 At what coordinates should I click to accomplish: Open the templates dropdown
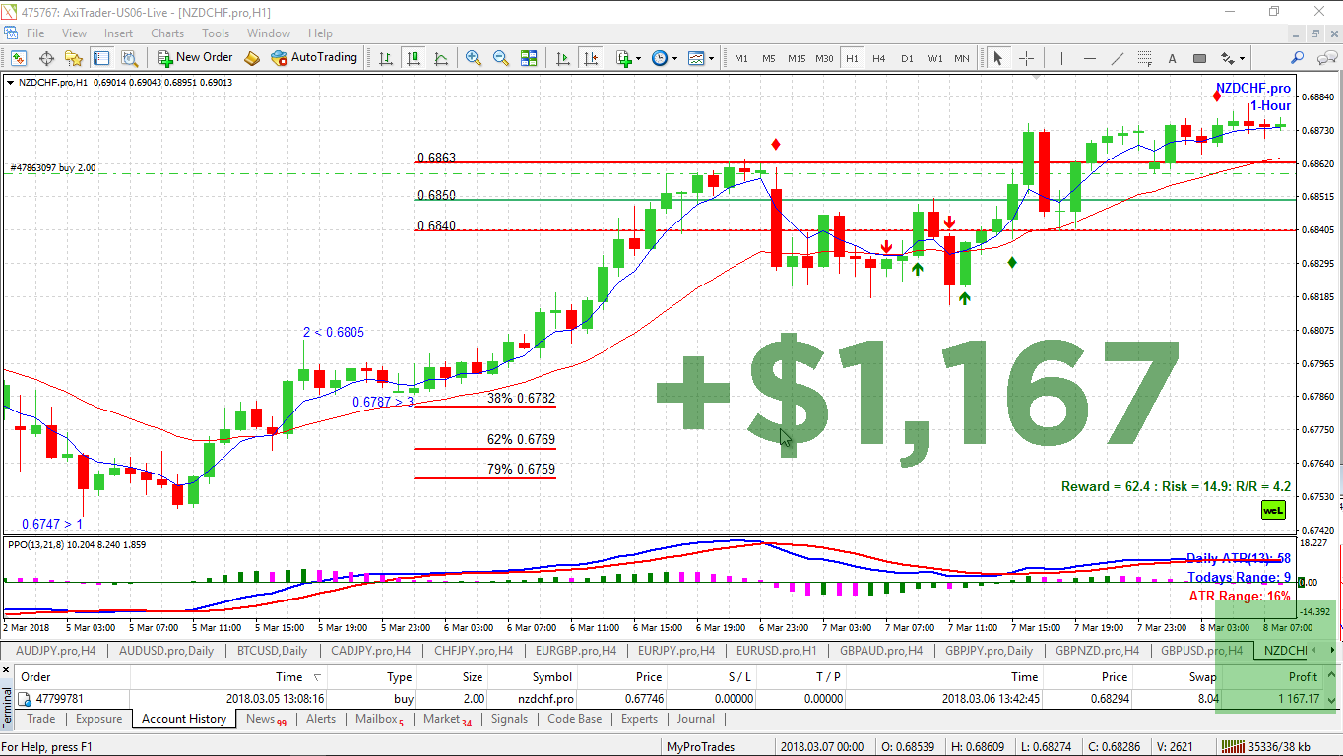pos(701,58)
